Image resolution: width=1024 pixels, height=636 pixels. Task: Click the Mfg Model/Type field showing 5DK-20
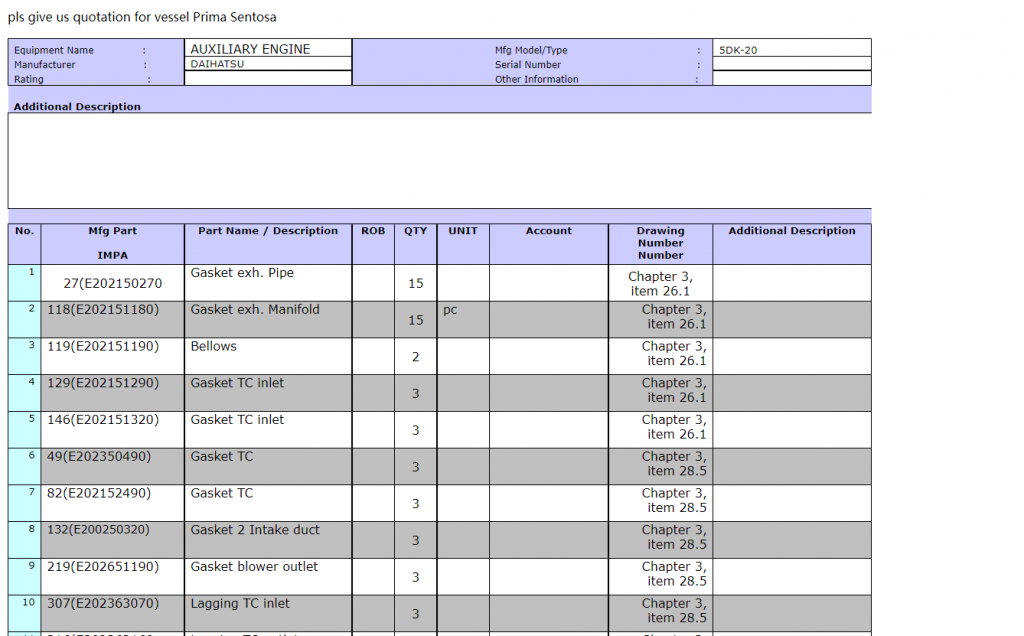[791, 49]
